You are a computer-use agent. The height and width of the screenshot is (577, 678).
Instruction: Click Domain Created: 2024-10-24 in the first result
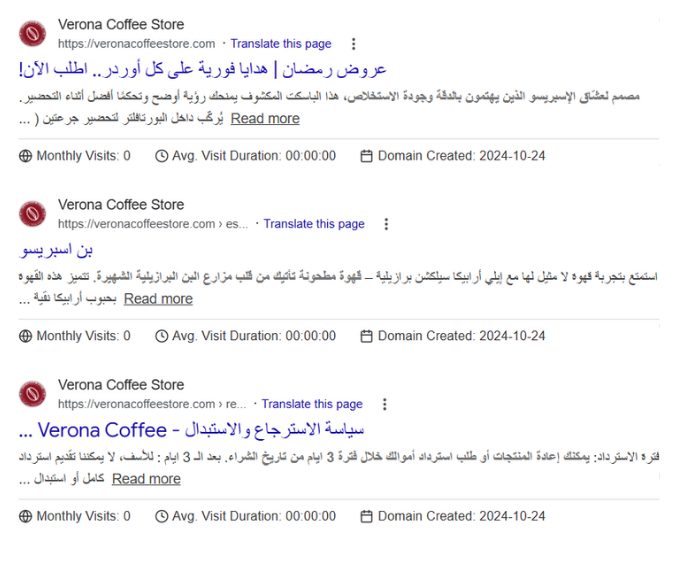click(461, 156)
